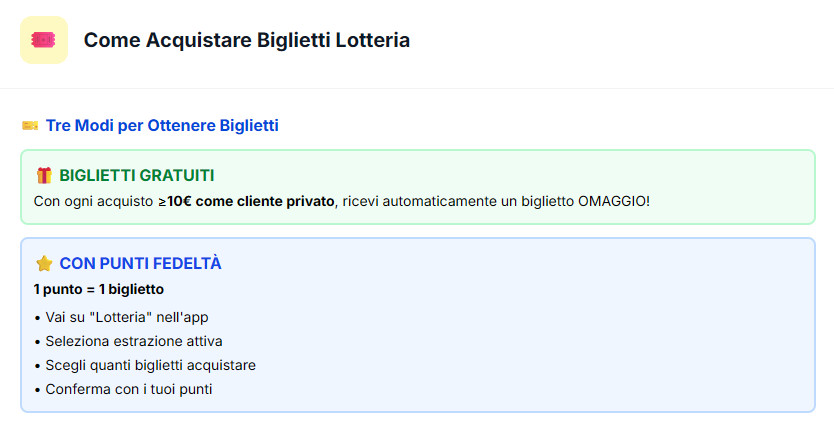This screenshot has height=423, width=834.
Task: Click the bold '≥10€ come cliente privato' text
Action: click(x=246, y=202)
